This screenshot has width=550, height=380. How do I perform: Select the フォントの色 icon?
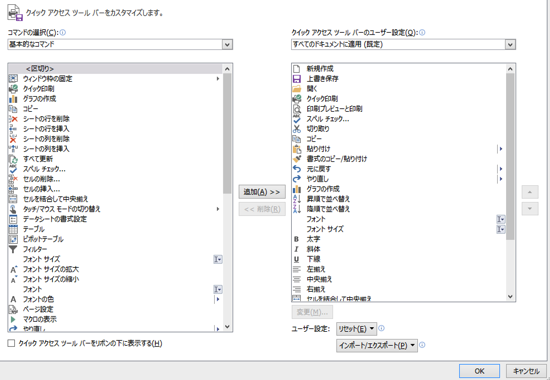tap(13, 299)
